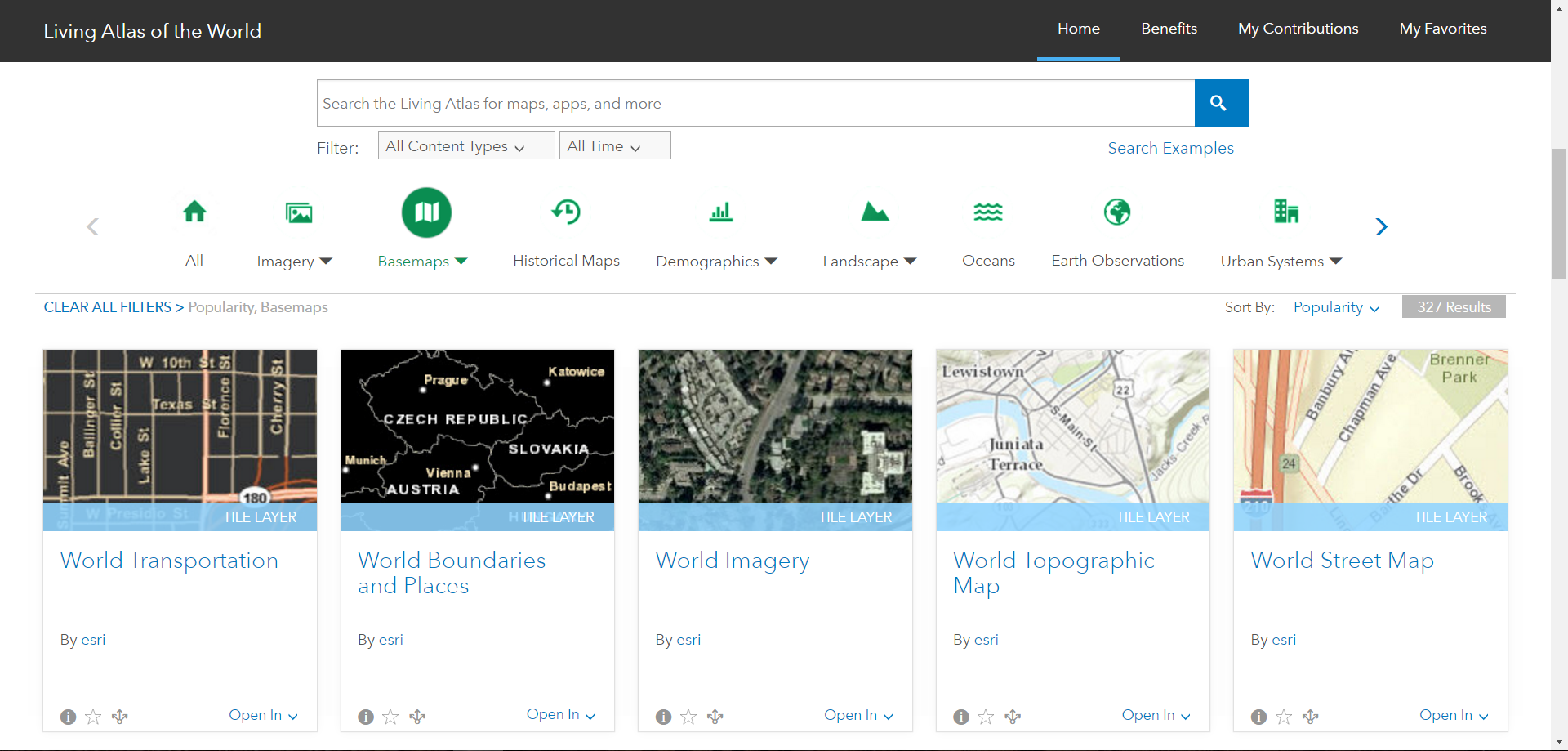Expand the Urban Systems dropdown arrow
The image size is (1568, 751).
(1336, 261)
